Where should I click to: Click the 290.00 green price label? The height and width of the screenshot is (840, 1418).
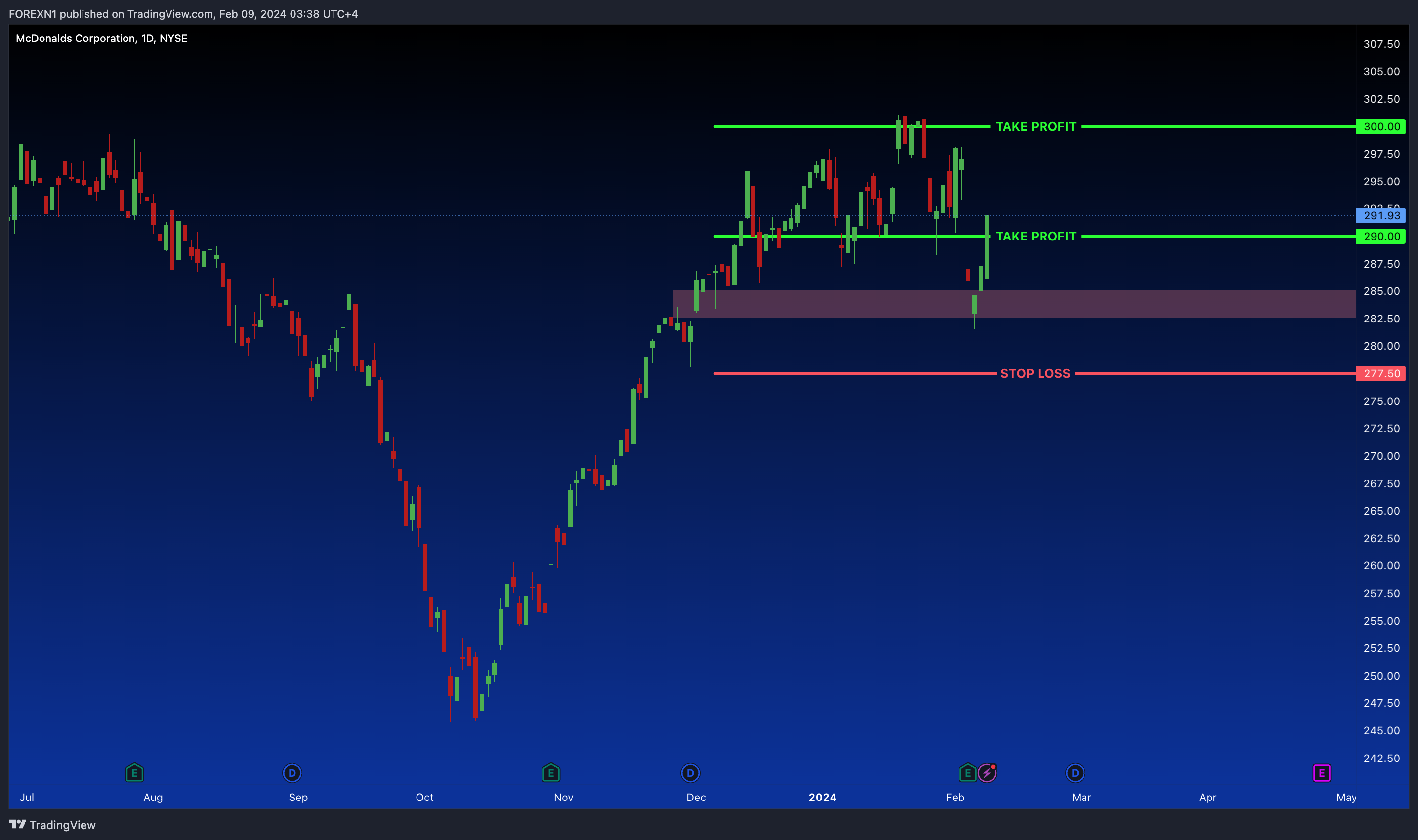pyautogui.click(x=1380, y=236)
